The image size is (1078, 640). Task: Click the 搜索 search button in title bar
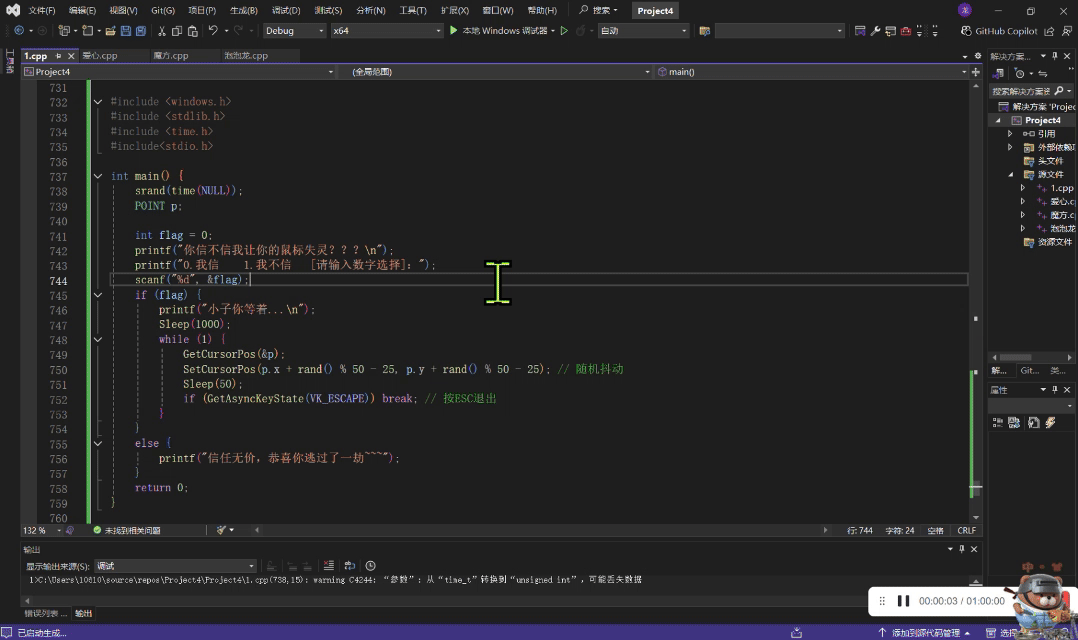tap(598, 10)
